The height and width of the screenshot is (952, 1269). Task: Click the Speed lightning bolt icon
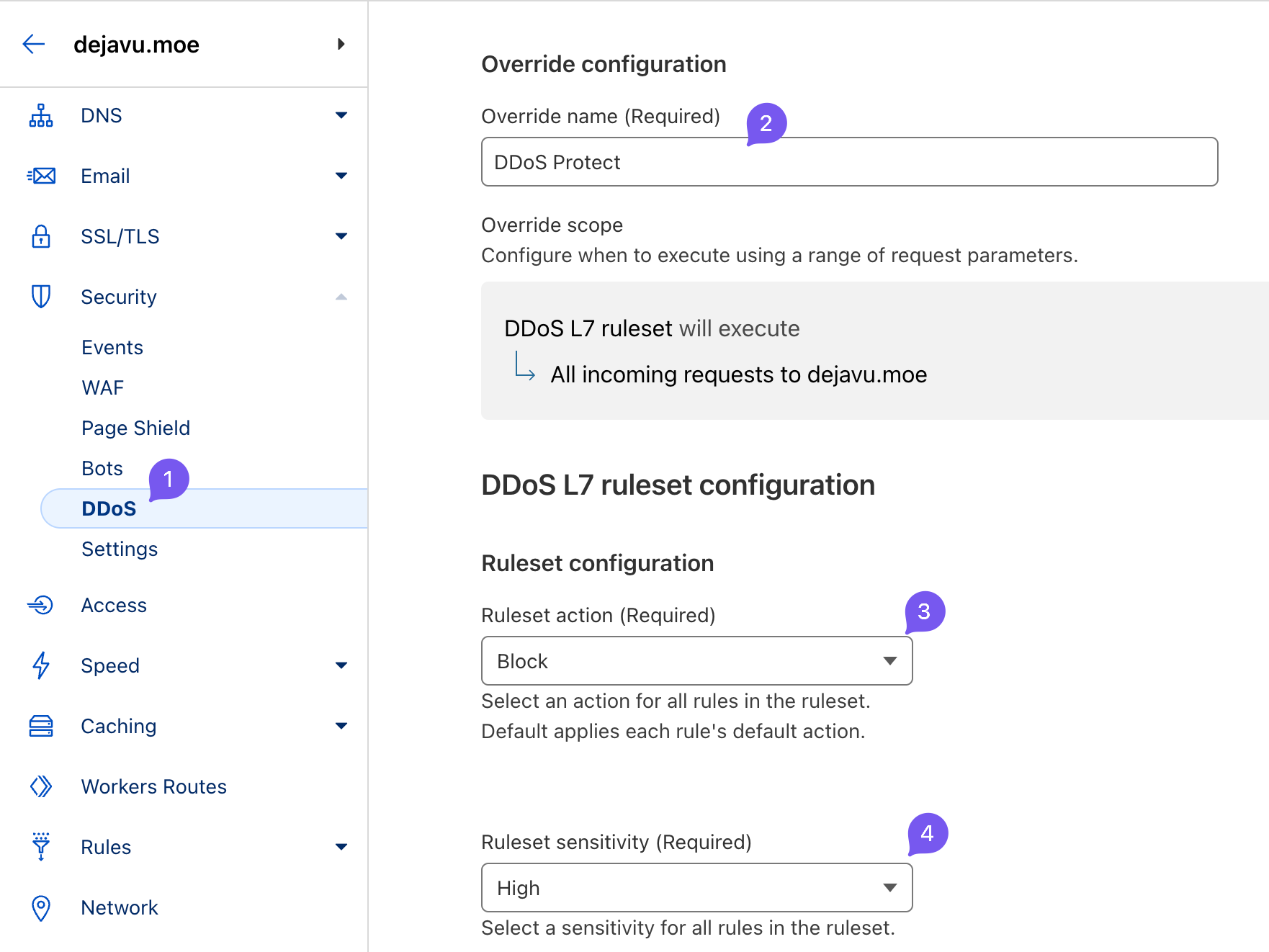pos(41,665)
